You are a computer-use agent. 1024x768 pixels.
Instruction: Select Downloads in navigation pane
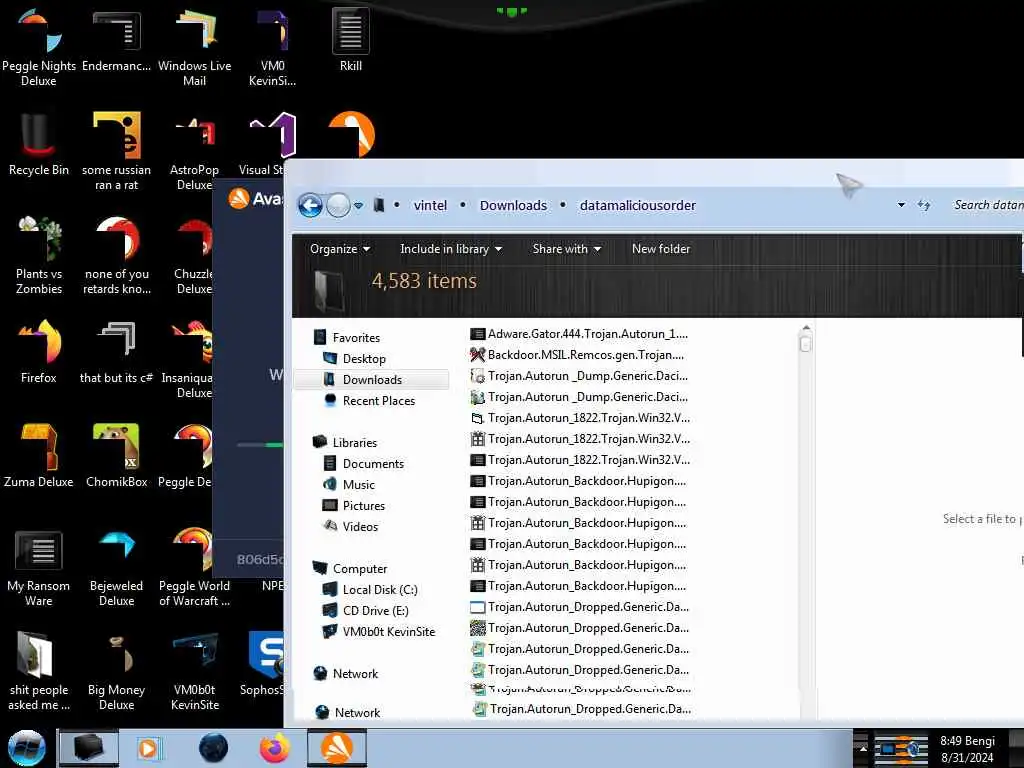click(372, 379)
